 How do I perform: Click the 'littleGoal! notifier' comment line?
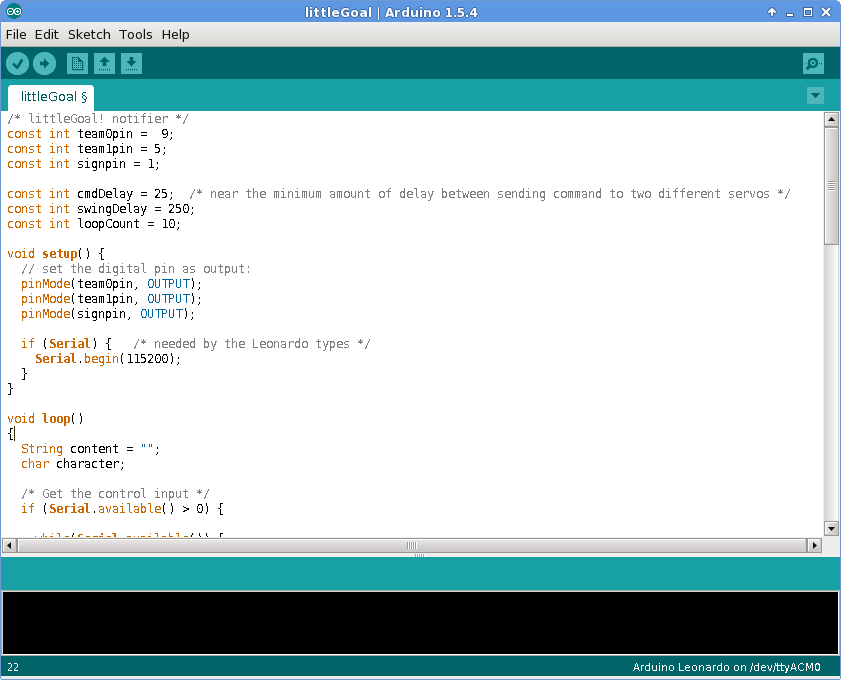pyautogui.click(x=98, y=119)
